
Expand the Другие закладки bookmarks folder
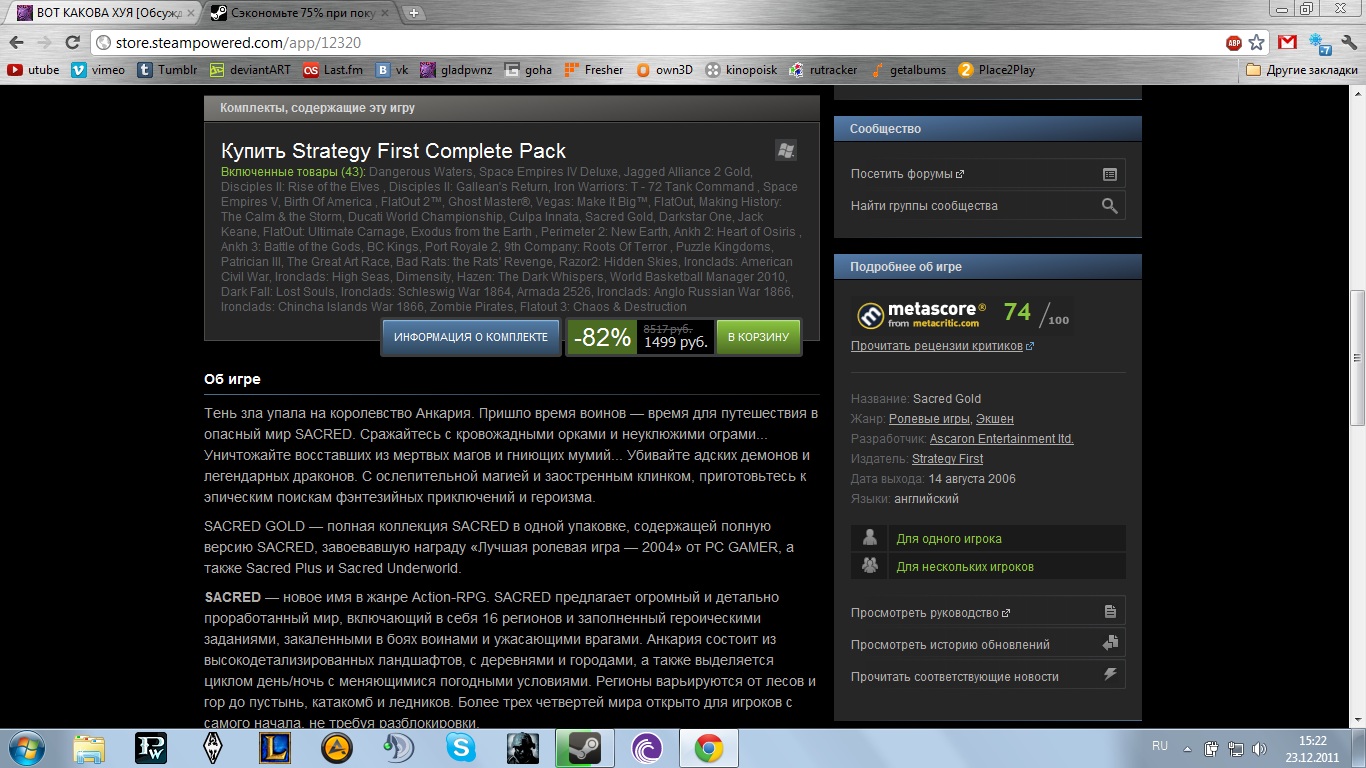[x=1302, y=70]
